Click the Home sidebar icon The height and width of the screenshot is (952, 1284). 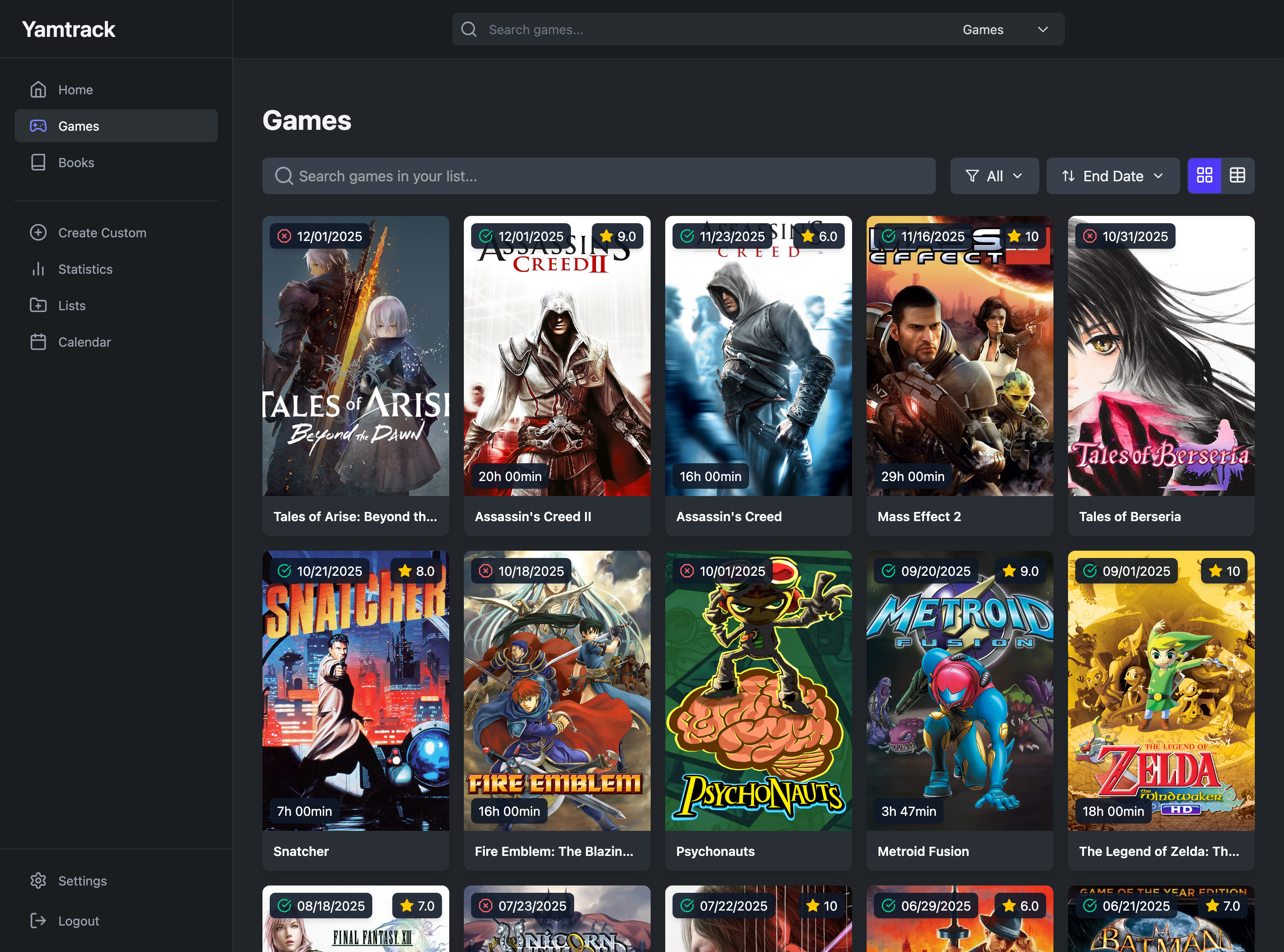(38, 89)
